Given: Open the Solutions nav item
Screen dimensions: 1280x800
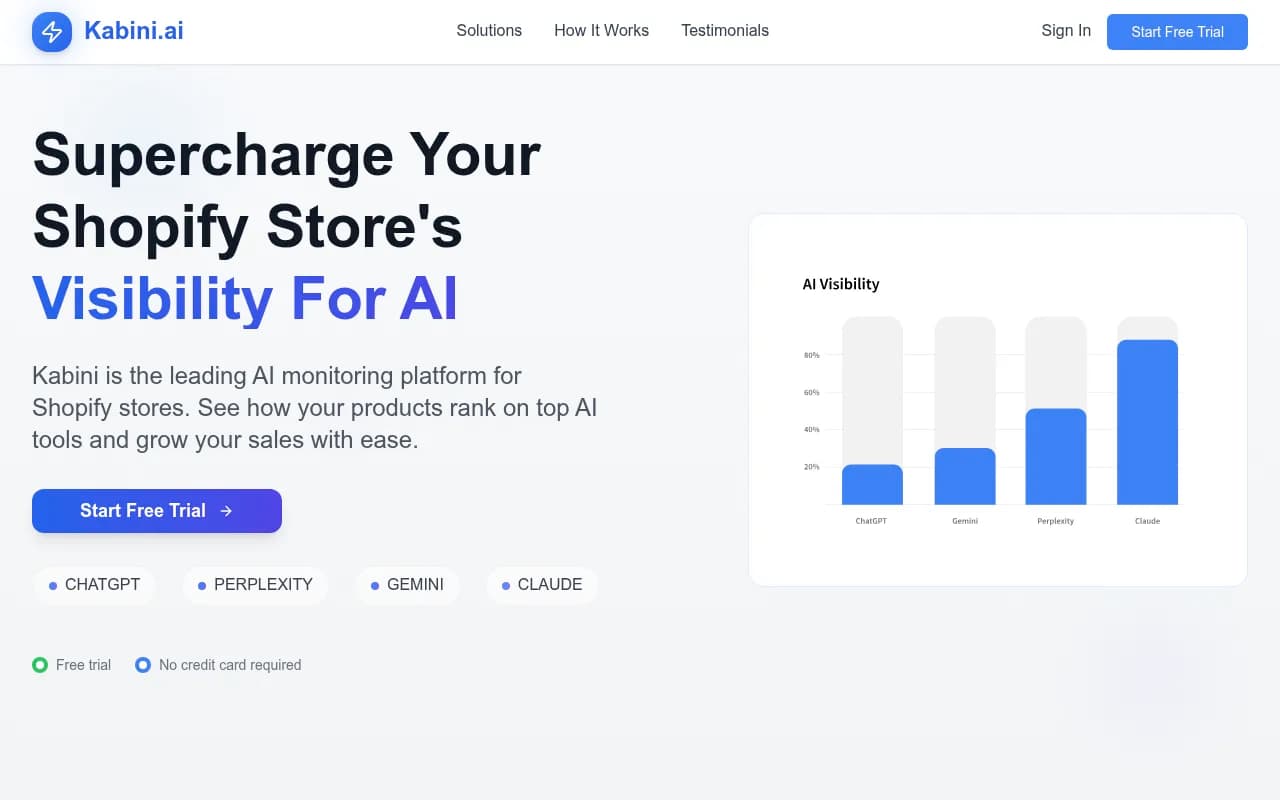Looking at the screenshot, I should [489, 31].
